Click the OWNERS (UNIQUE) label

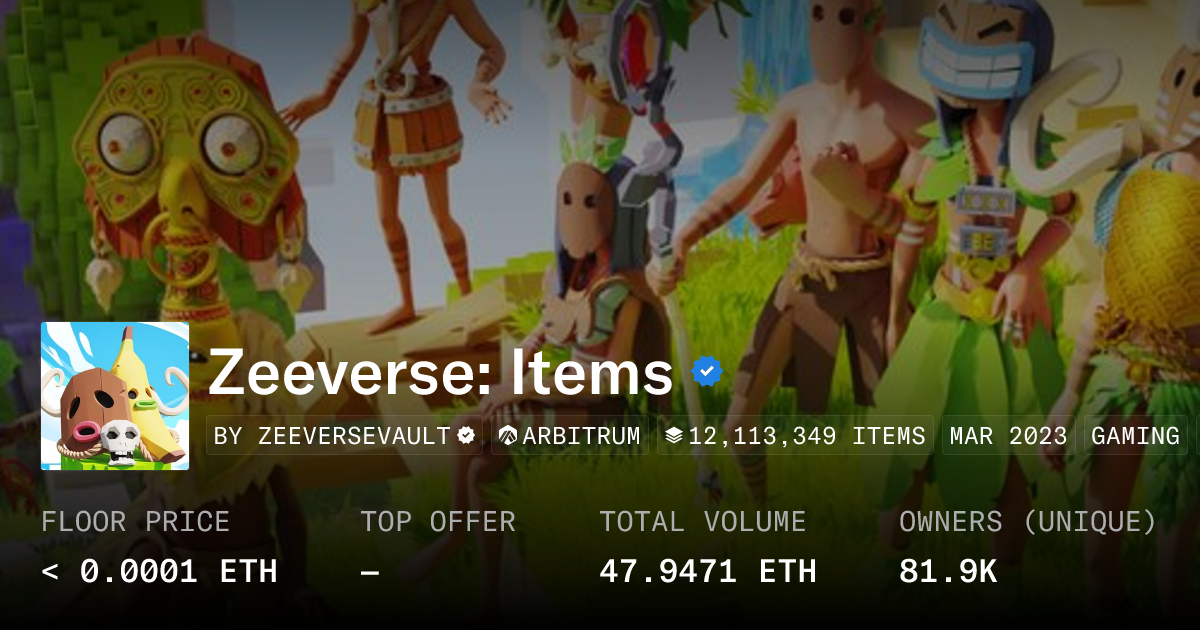(x=1028, y=522)
